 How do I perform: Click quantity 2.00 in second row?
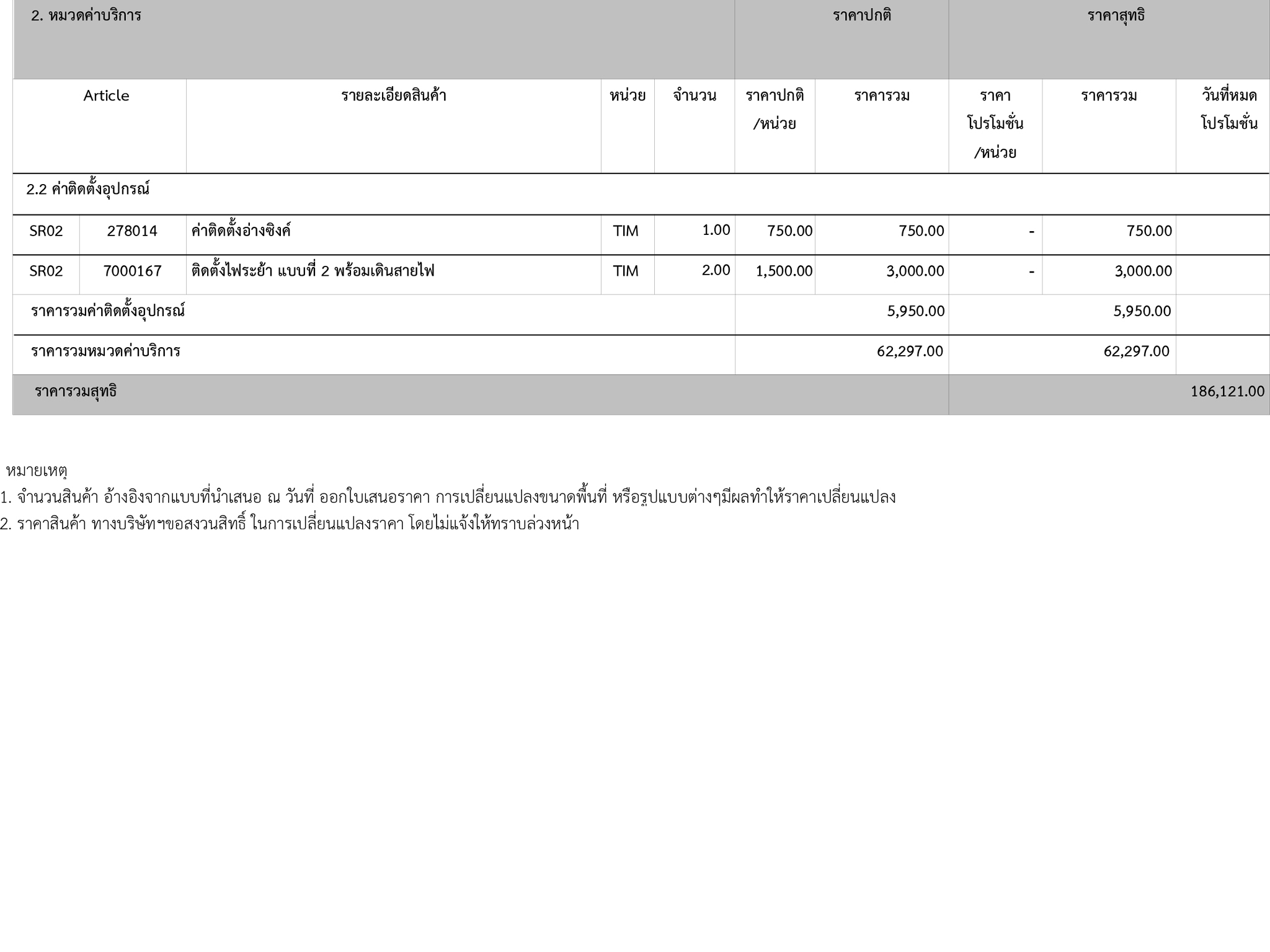click(716, 270)
